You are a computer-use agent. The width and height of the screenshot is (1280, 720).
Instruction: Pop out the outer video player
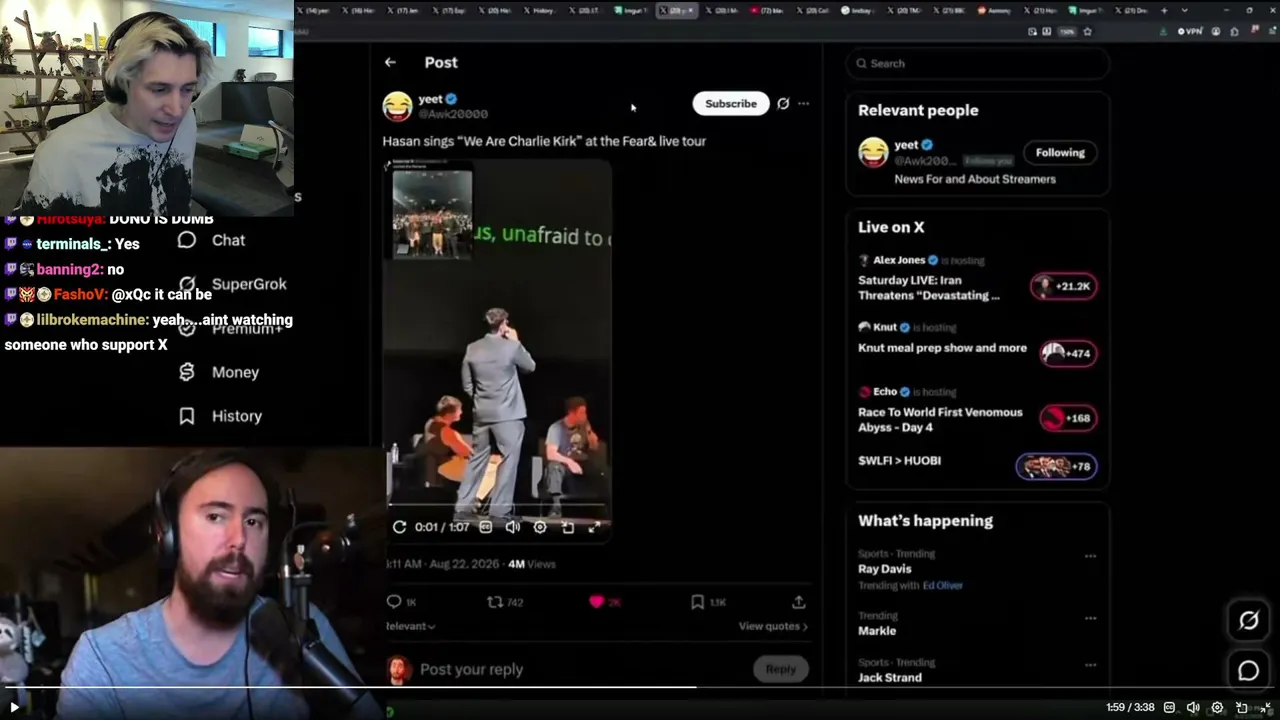point(1242,707)
